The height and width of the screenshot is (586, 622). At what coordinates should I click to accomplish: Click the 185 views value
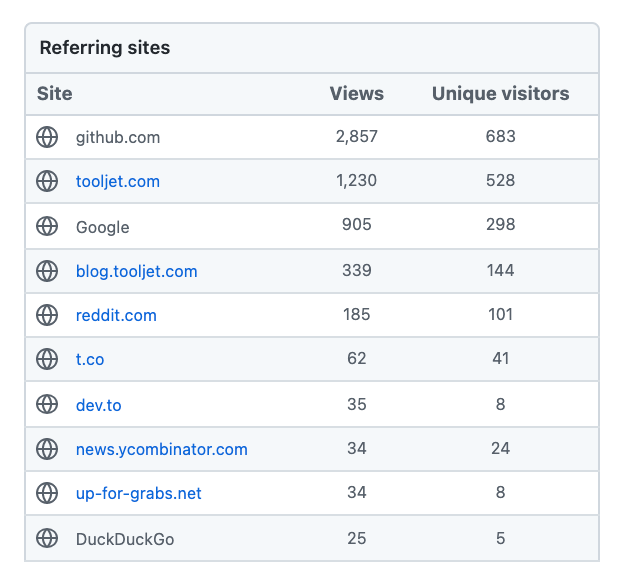pos(357,314)
